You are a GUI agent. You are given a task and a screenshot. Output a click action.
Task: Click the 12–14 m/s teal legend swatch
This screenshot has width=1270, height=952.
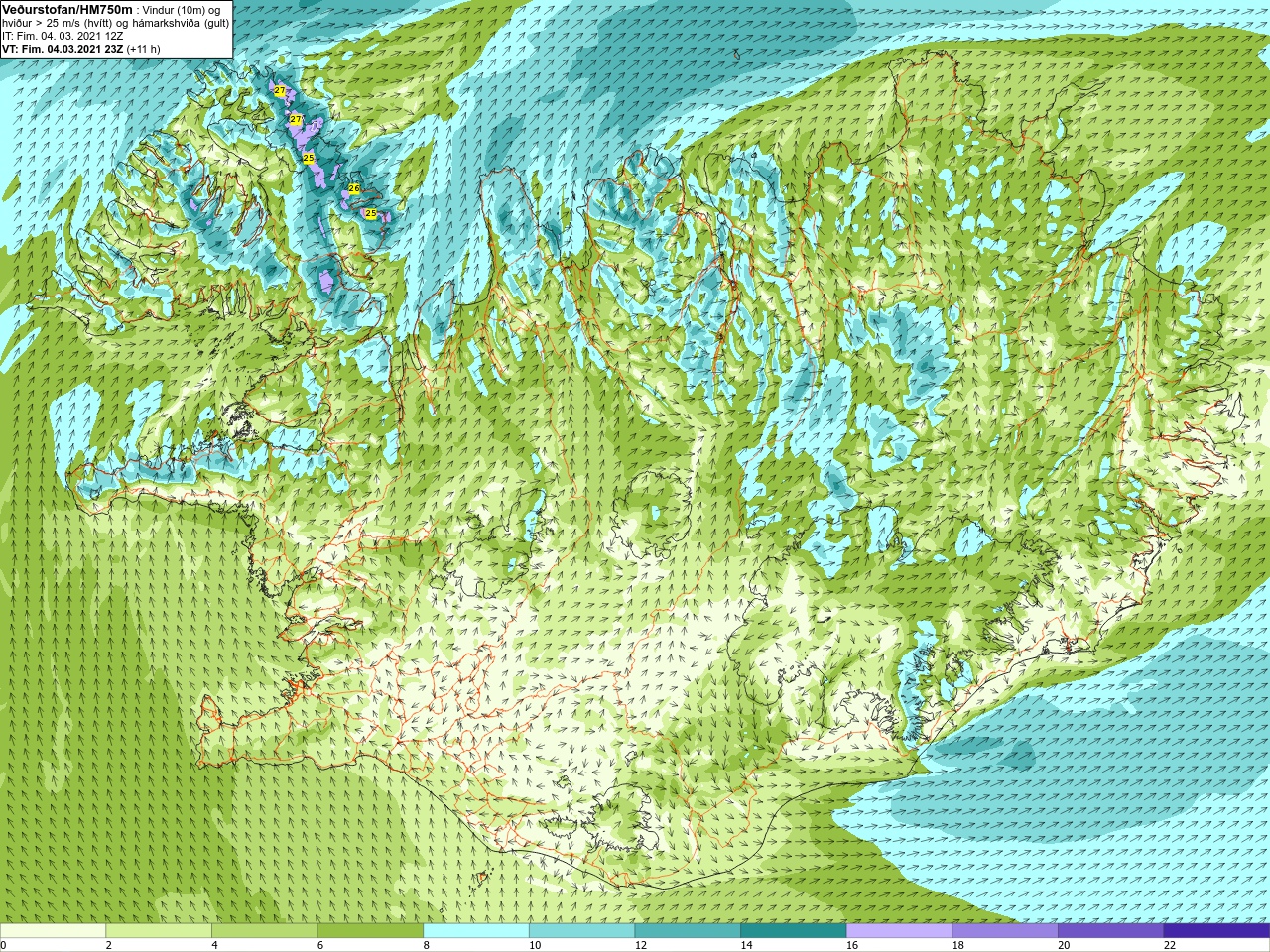[x=688, y=931]
